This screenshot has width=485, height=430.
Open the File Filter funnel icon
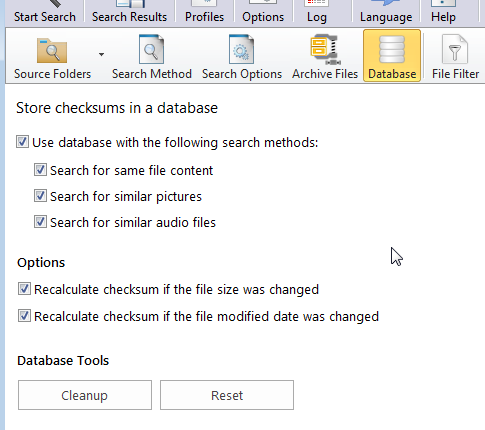point(455,49)
